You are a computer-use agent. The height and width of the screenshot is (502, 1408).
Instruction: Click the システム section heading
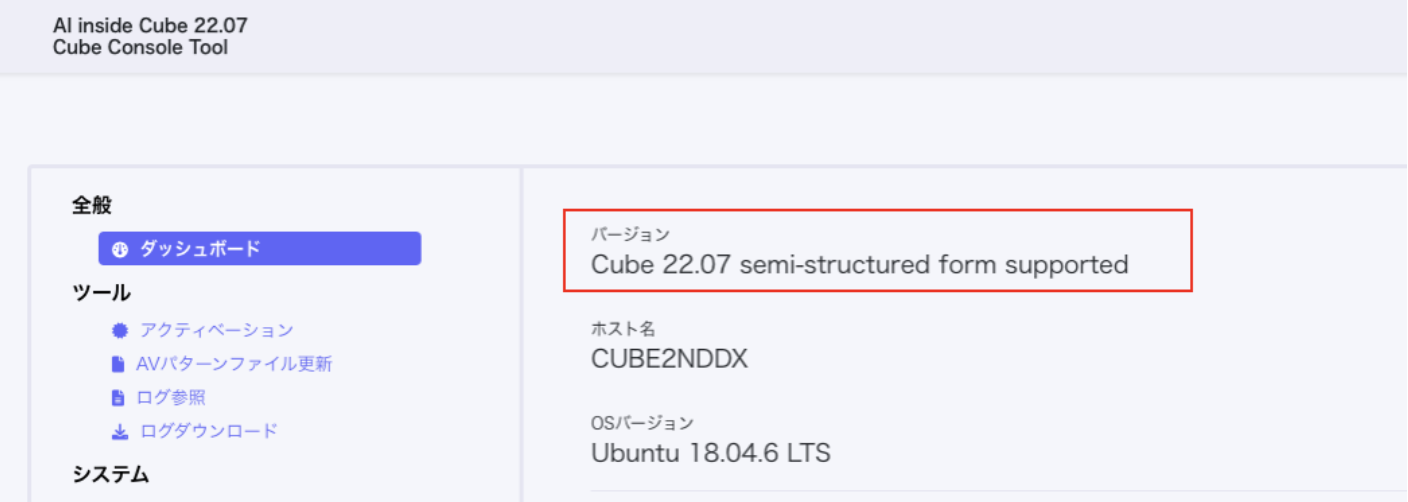[110, 474]
